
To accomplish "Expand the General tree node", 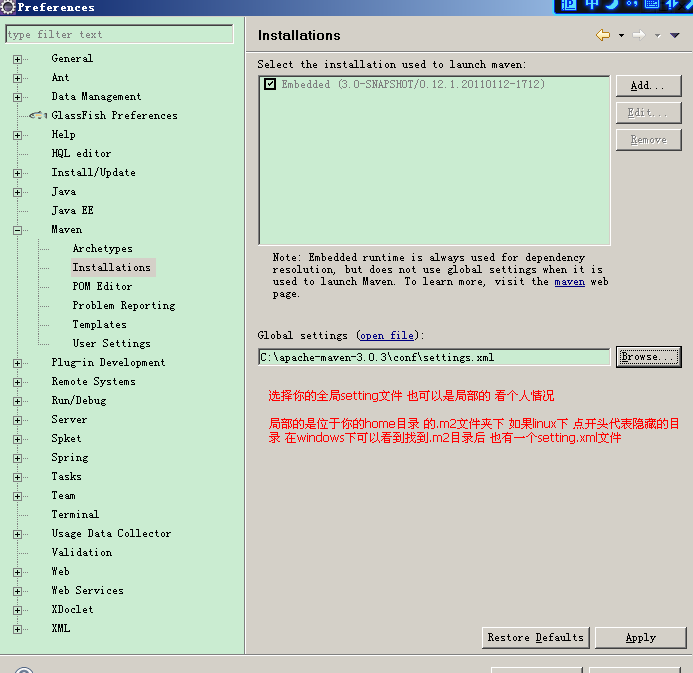I will point(17,59).
